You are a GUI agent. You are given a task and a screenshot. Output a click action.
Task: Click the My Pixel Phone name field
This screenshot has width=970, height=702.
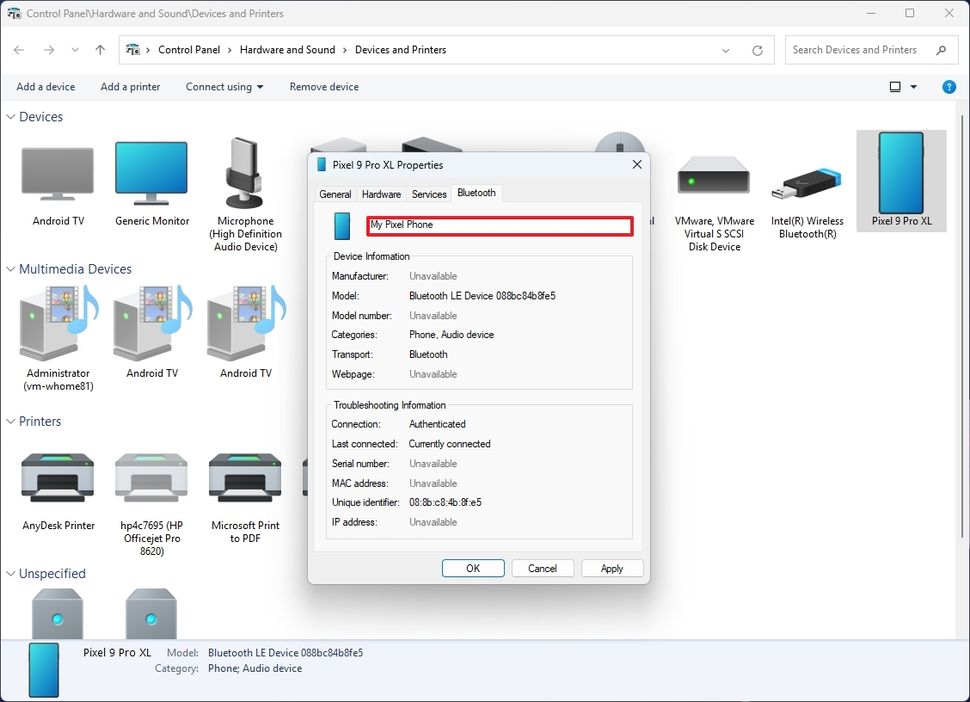point(498,225)
